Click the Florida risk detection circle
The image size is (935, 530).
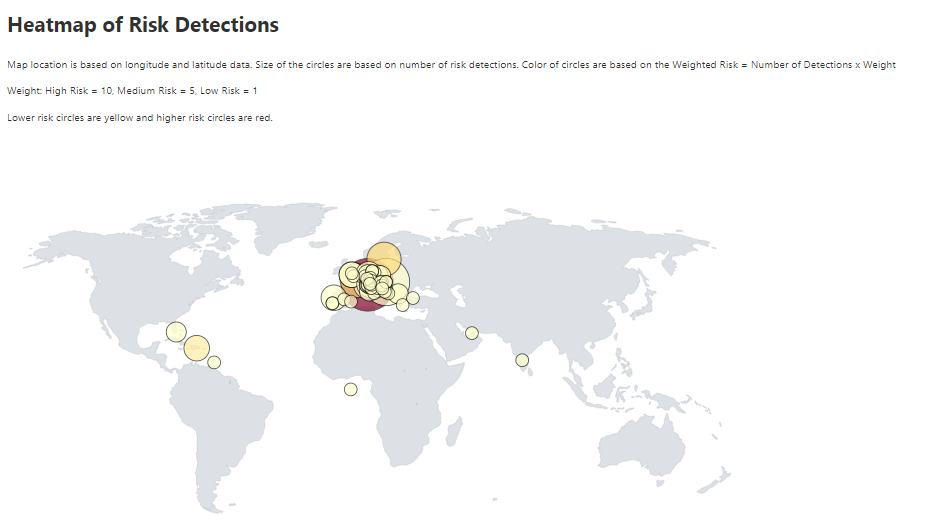176,331
